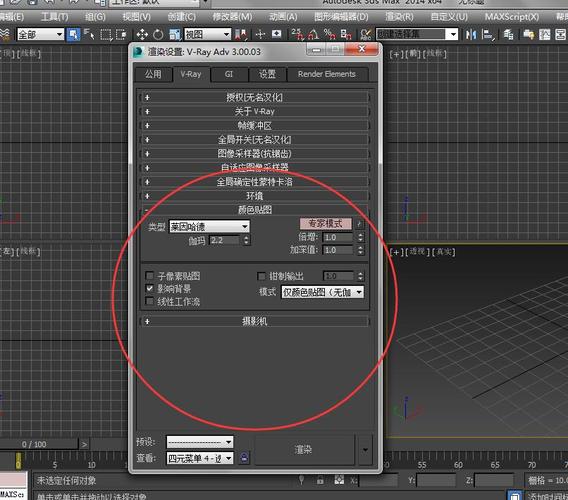568x500 pixels.
Task: Toggle the Window/Crossing selection icon
Action: tap(120, 34)
